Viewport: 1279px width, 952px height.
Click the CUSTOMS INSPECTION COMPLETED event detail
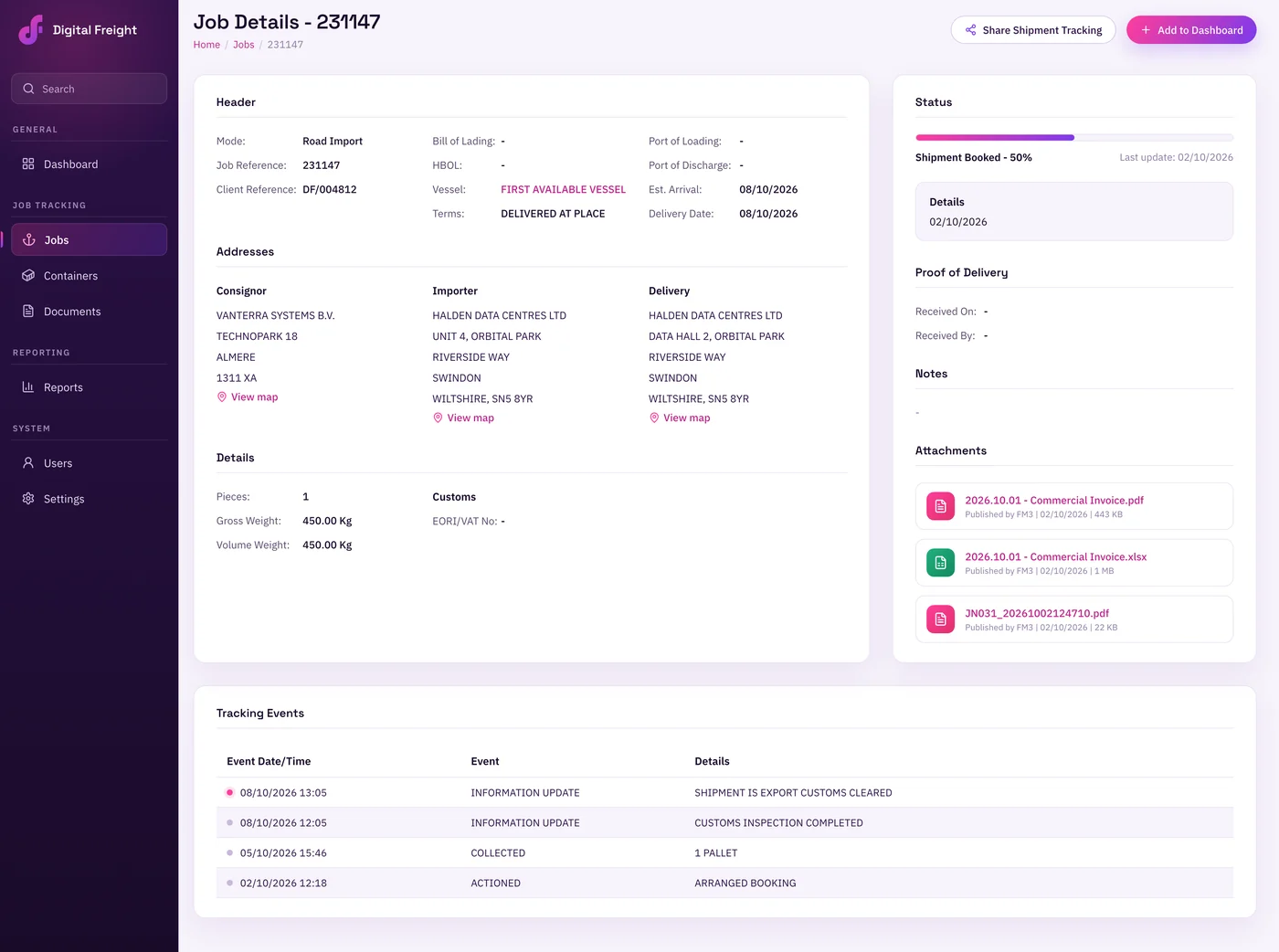pos(778,823)
